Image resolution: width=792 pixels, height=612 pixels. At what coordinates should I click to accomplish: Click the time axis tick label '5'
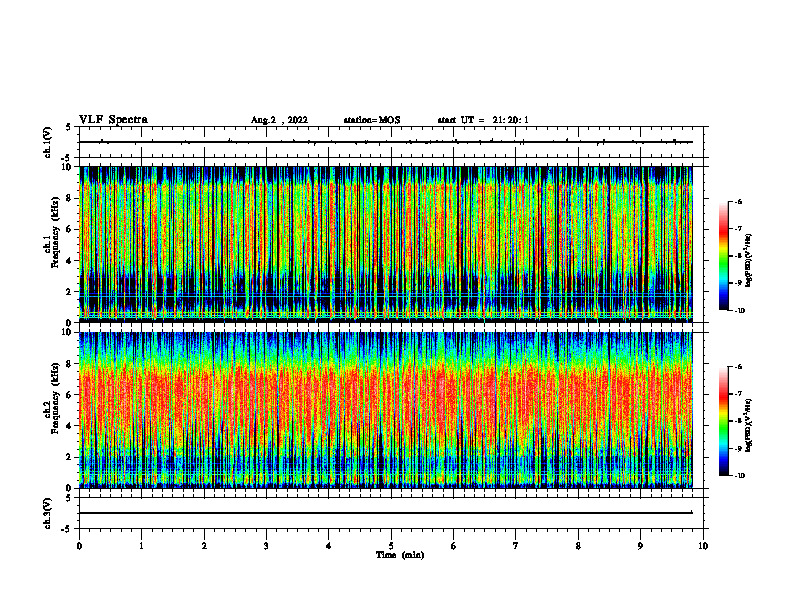(391, 546)
